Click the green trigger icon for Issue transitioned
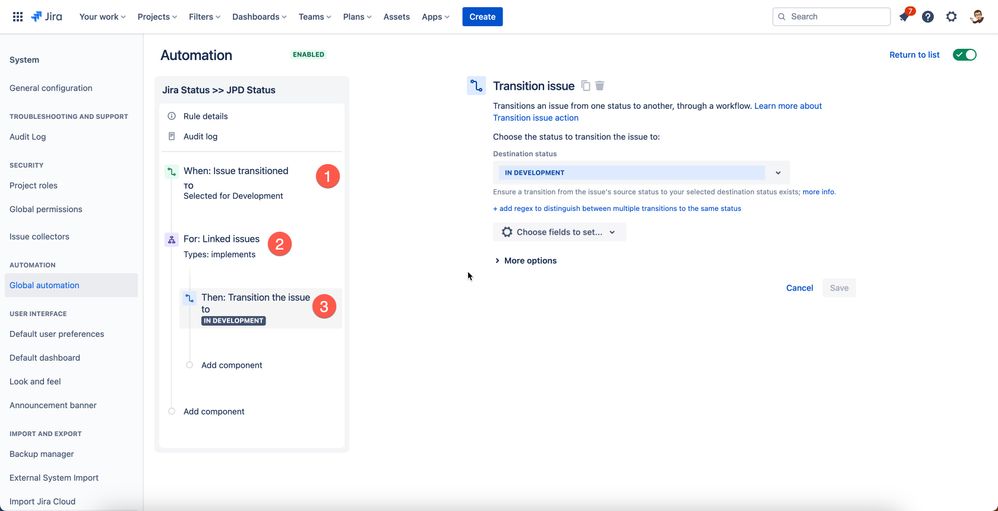This screenshot has height=511, width=998. pyautogui.click(x=171, y=171)
